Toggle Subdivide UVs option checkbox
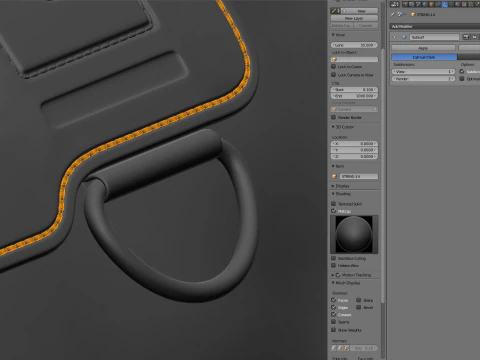Image resolution: width=480 pixels, height=360 pixels. (462, 71)
